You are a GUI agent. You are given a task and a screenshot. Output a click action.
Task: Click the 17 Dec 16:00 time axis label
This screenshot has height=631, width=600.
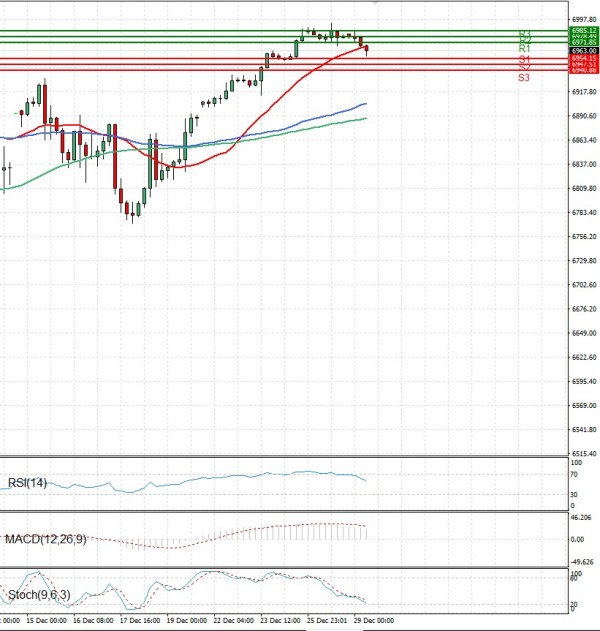(x=140, y=621)
